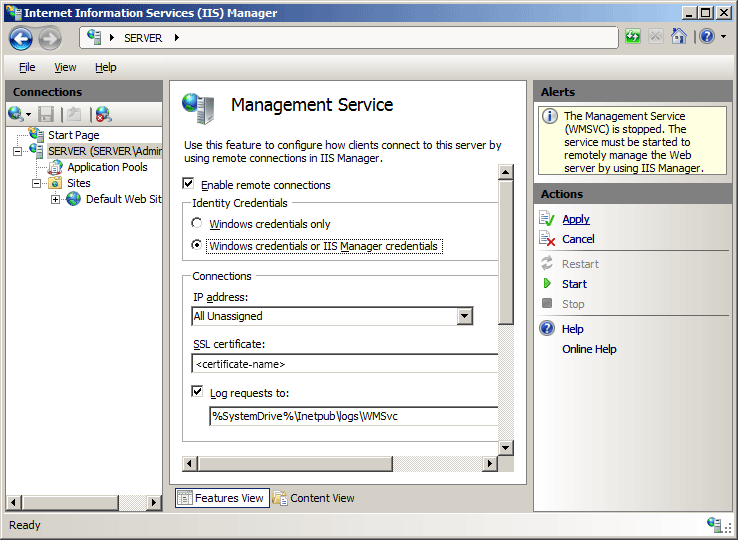Screen dimensions: 738x540
Task: Click the Back navigation arrow button
Action: coord(21,38)
